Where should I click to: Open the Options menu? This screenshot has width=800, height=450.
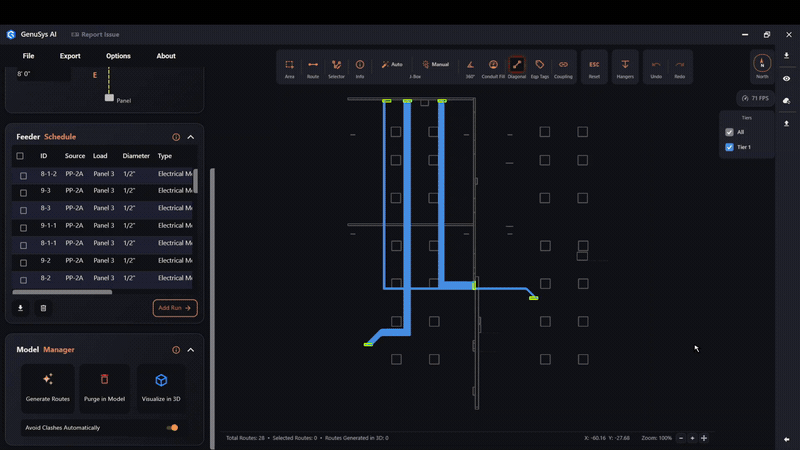point(118,56)
